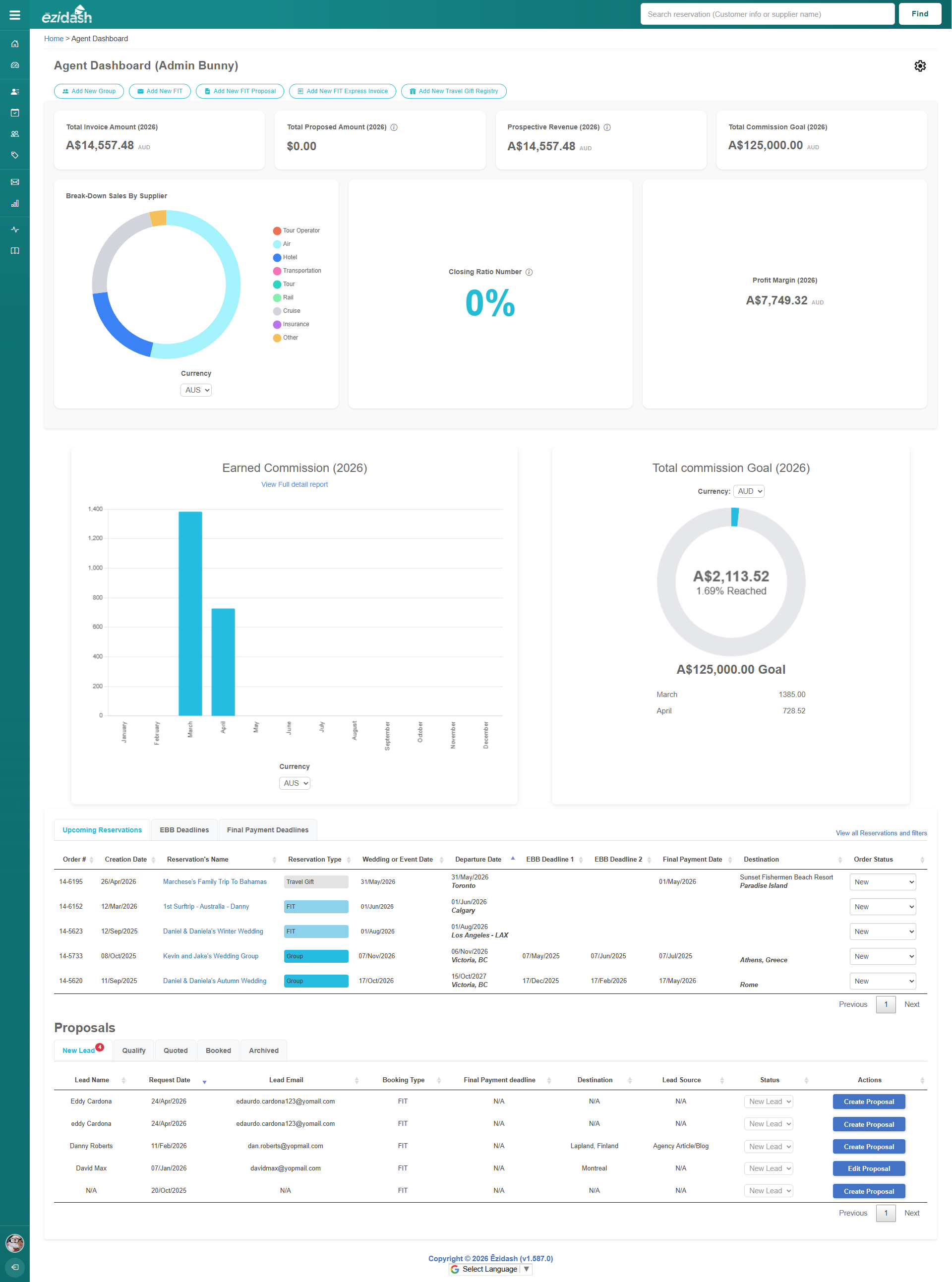Viewport: 952px width, 1282px height.
Task: Open Marchese's Family Trip To Bahamas reservation
Action: (215, 882)
